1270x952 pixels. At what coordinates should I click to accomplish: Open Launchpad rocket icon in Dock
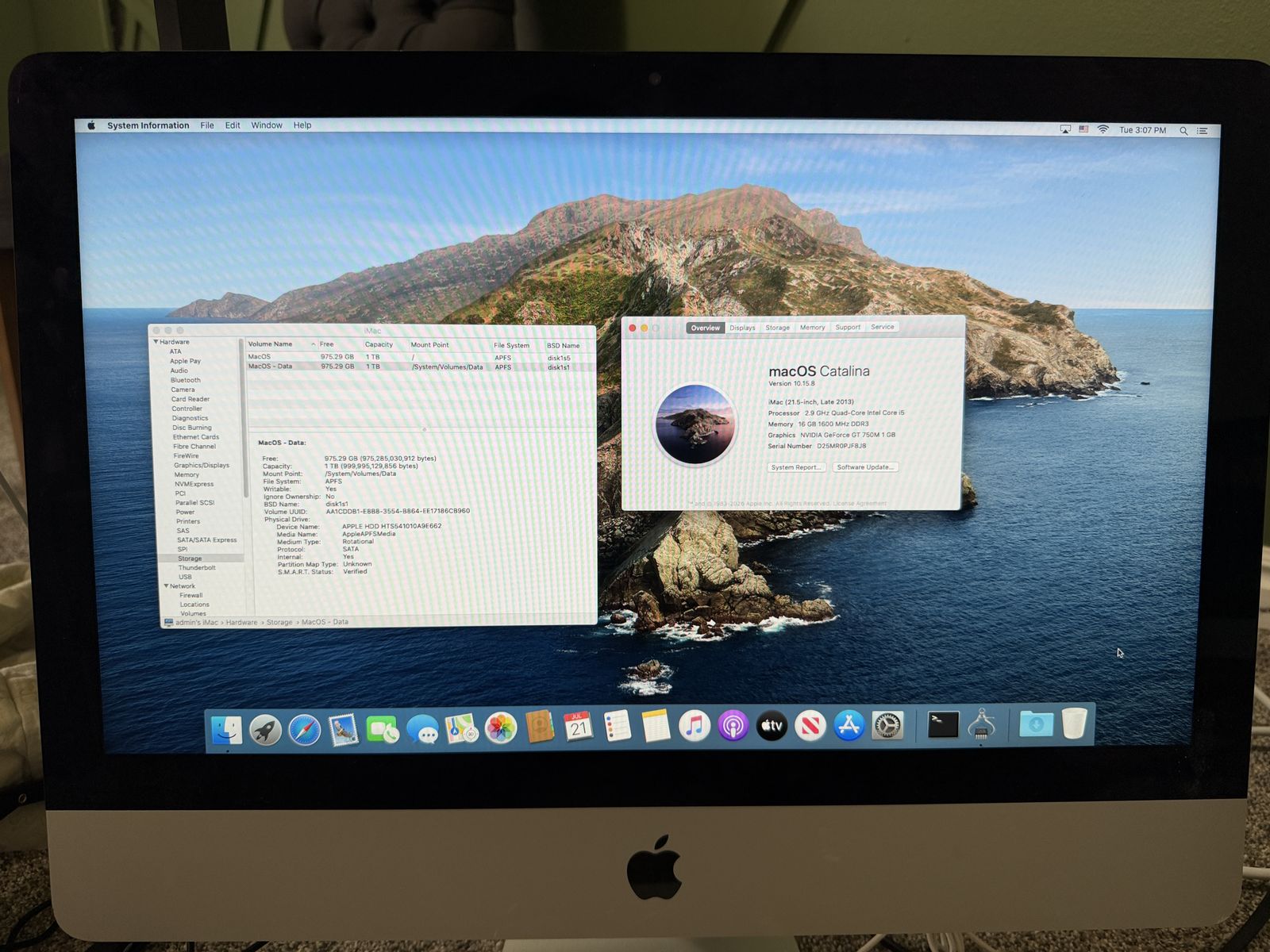click(x=266, y=729)
